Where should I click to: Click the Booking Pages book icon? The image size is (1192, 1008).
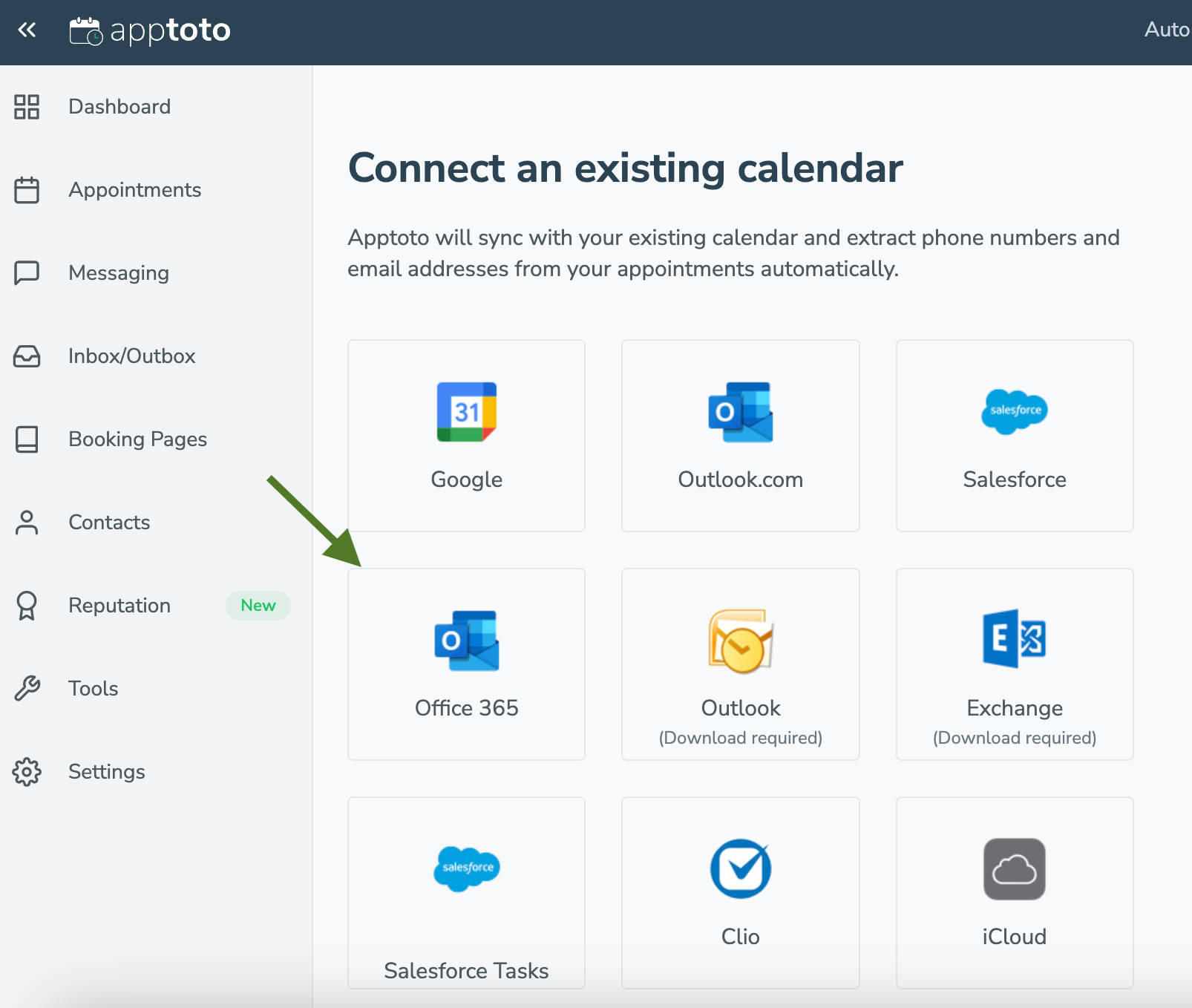(27, 439)
